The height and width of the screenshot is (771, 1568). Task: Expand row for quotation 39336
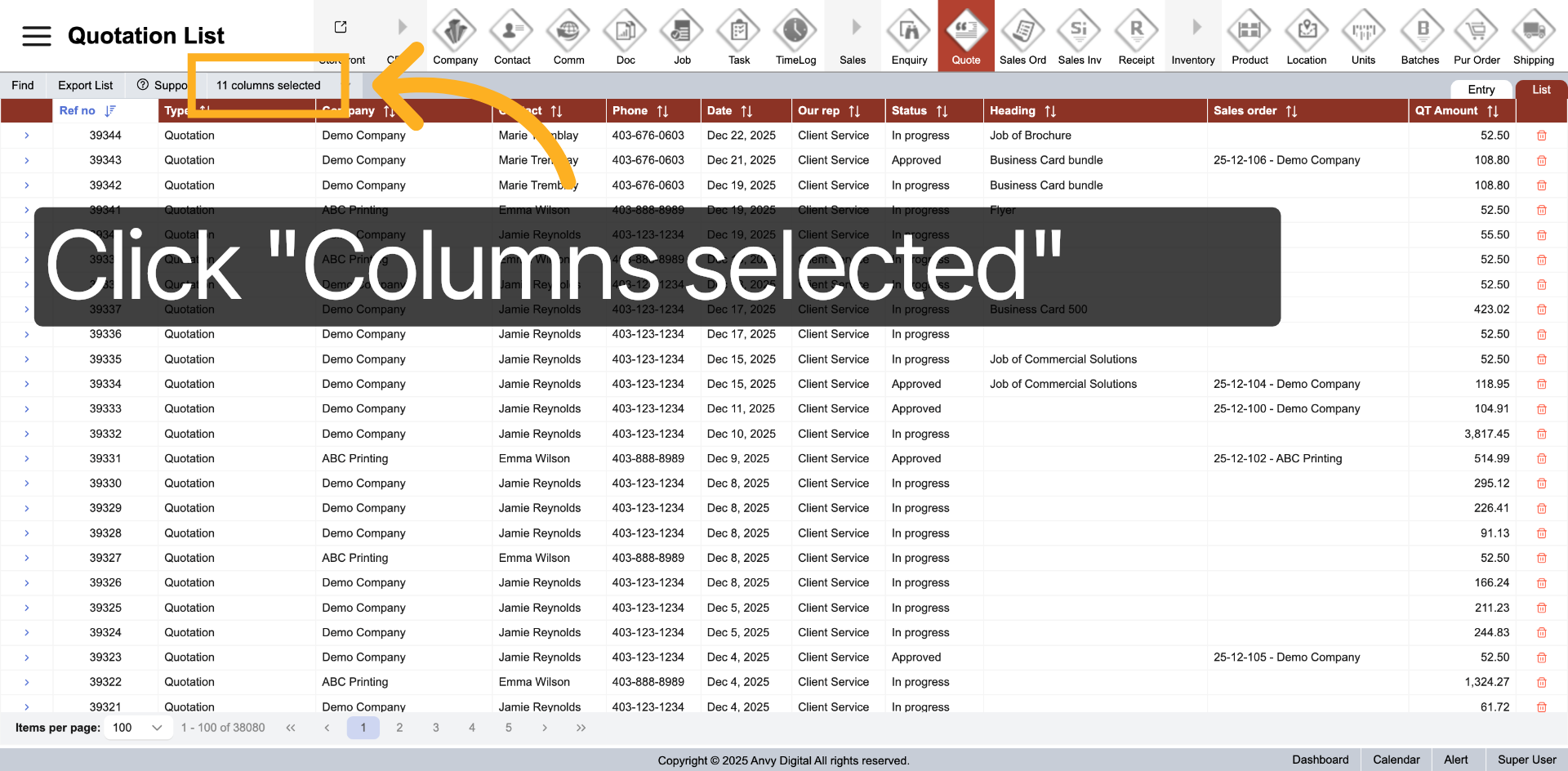point(27,335)
